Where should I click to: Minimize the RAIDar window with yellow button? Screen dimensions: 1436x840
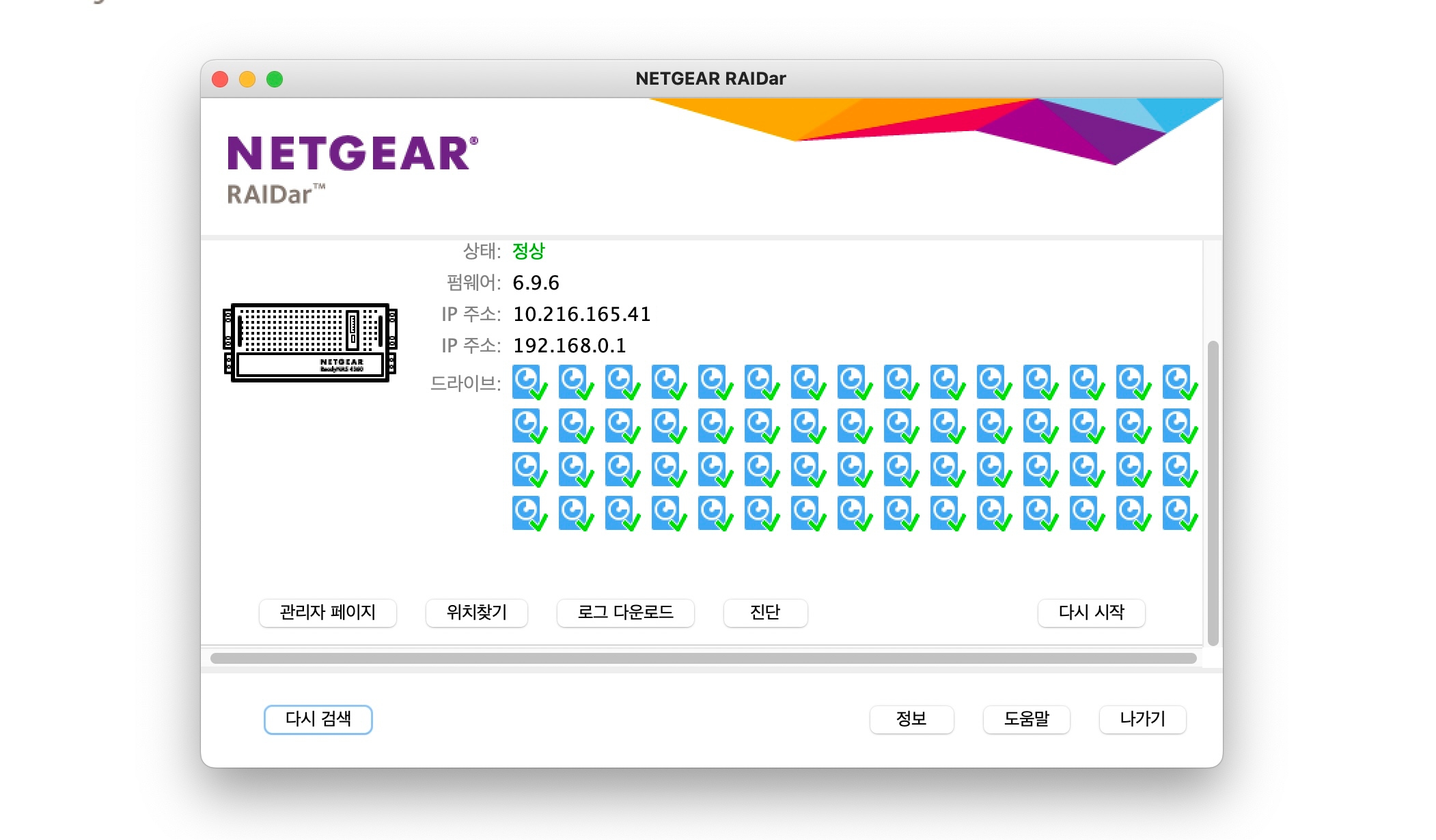[x=247, y=79]
